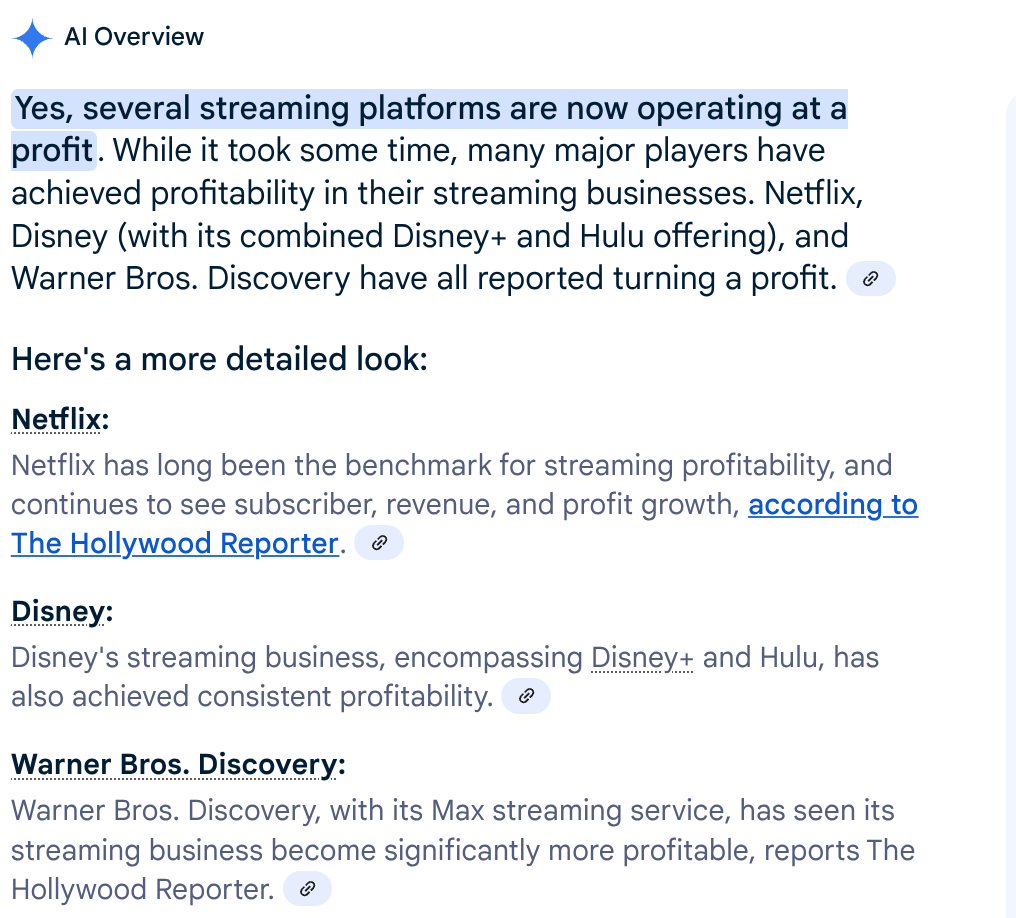Click the dotted-underlined Disney heading
Screen dimensions: 1016x918
pos(58,611)
